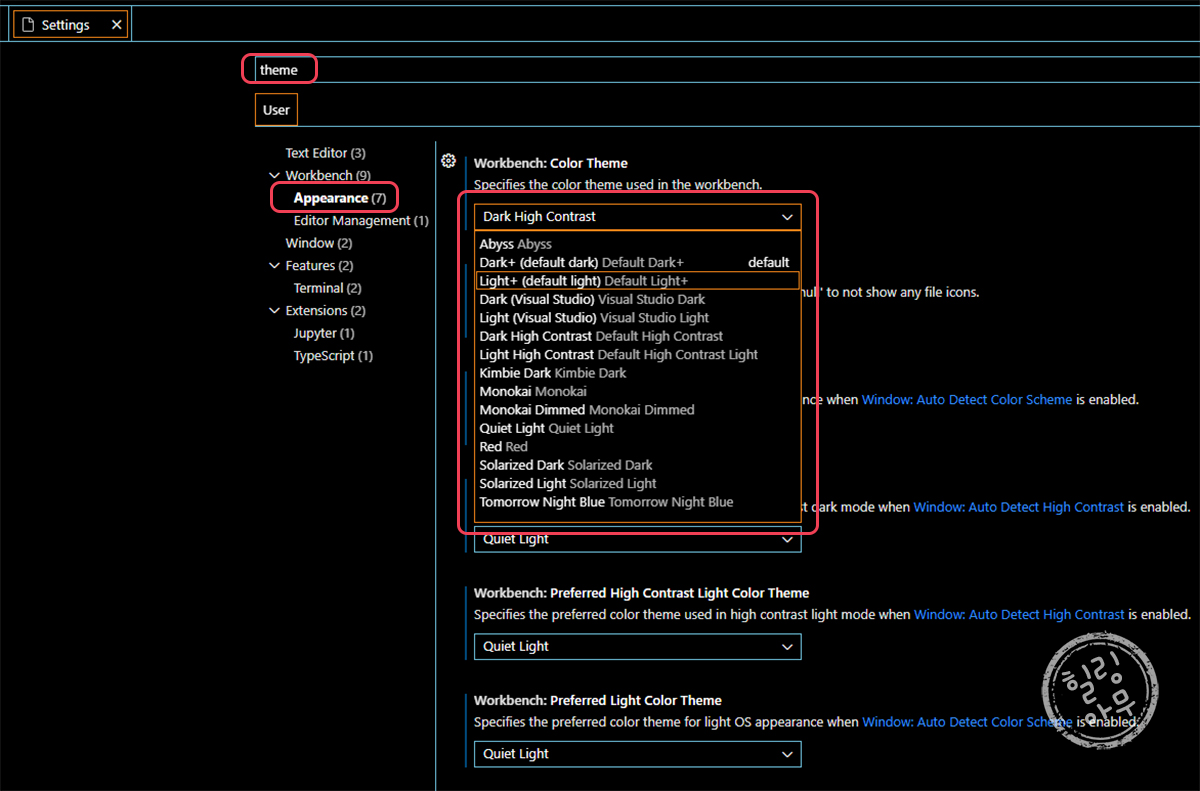Choose Light High Contrast theme option

[638, 354]
